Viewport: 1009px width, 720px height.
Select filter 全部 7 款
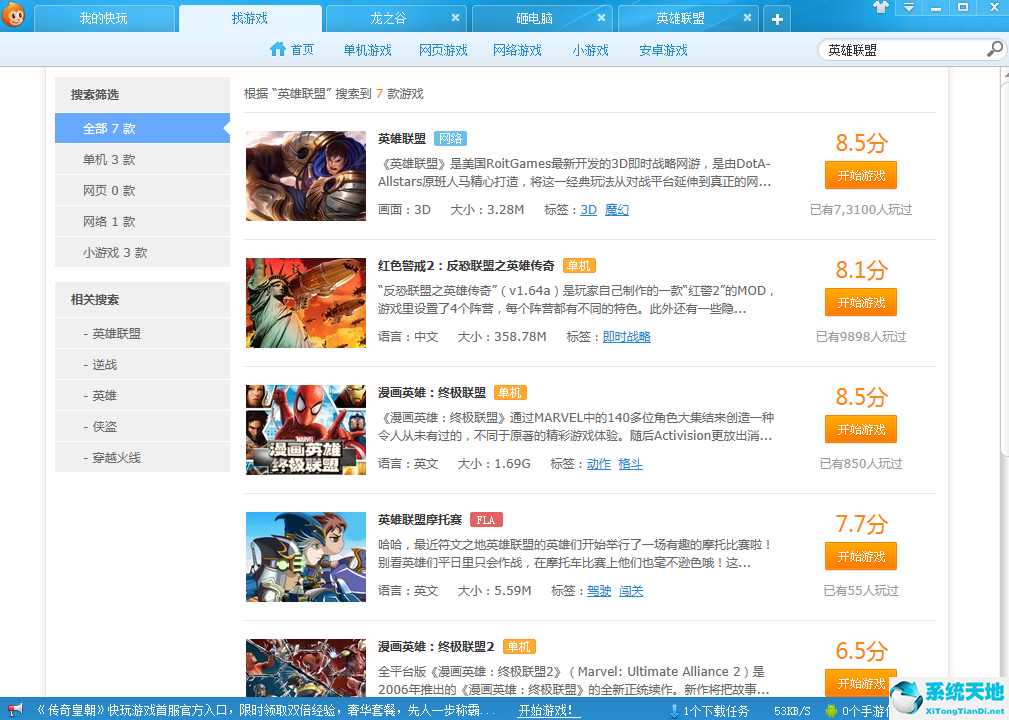click(x=142, y=128)
